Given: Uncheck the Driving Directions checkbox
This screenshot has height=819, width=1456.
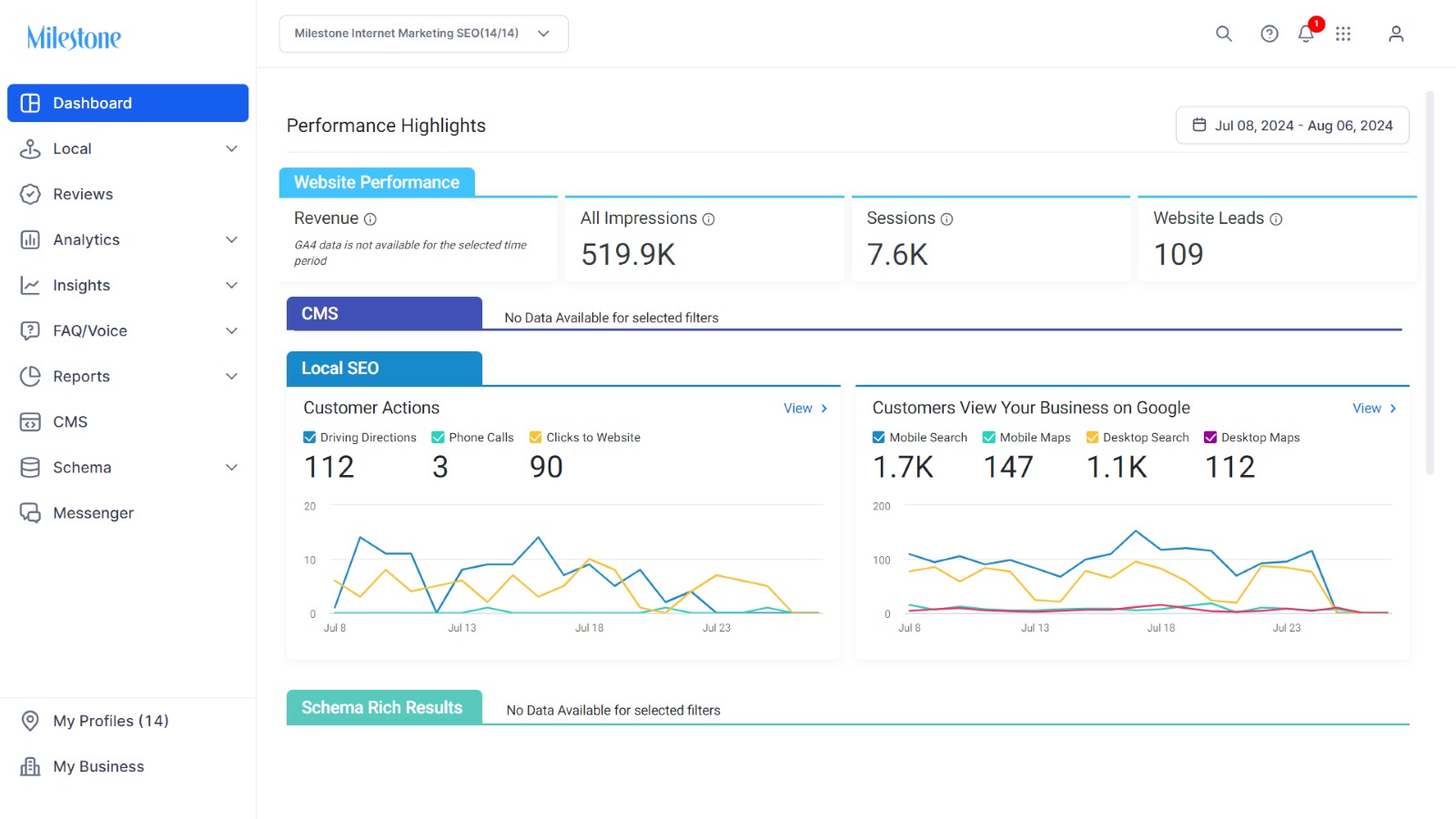Looking at the screenshot, I should click(309, 438).
